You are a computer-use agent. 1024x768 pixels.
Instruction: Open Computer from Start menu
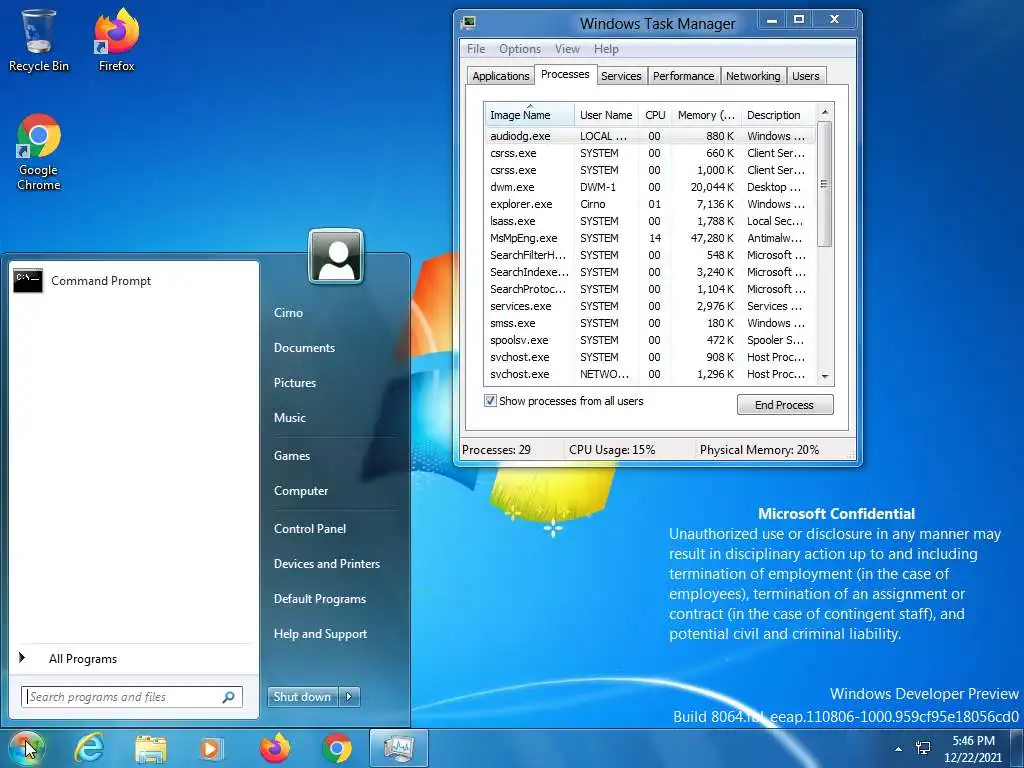click(x=301, y=491)
